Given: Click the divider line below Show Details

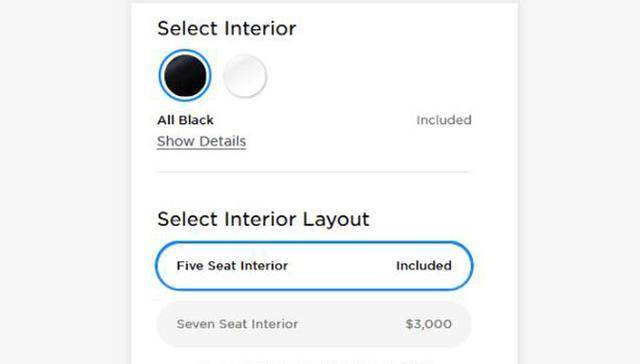Looking at the screenshot, I should point(314,172).
